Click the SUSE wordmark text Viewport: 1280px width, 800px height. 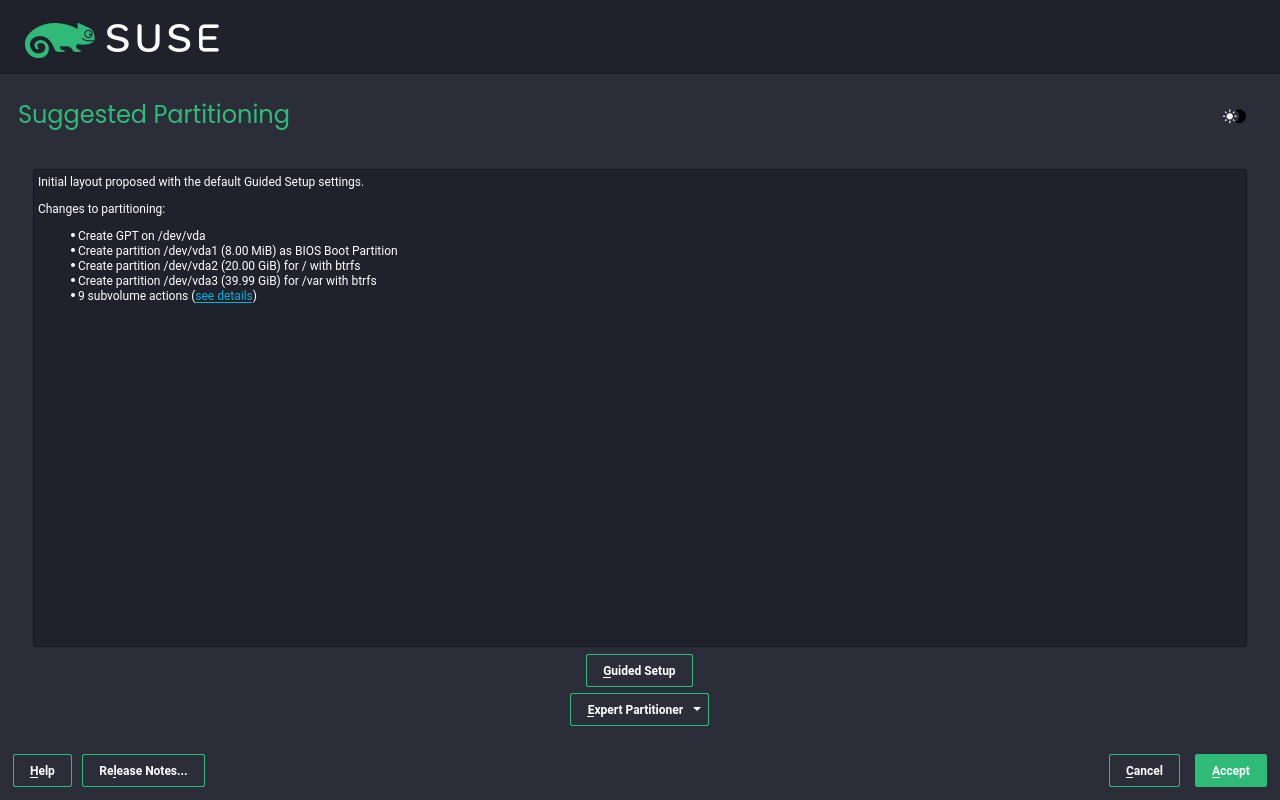(162, 39)
